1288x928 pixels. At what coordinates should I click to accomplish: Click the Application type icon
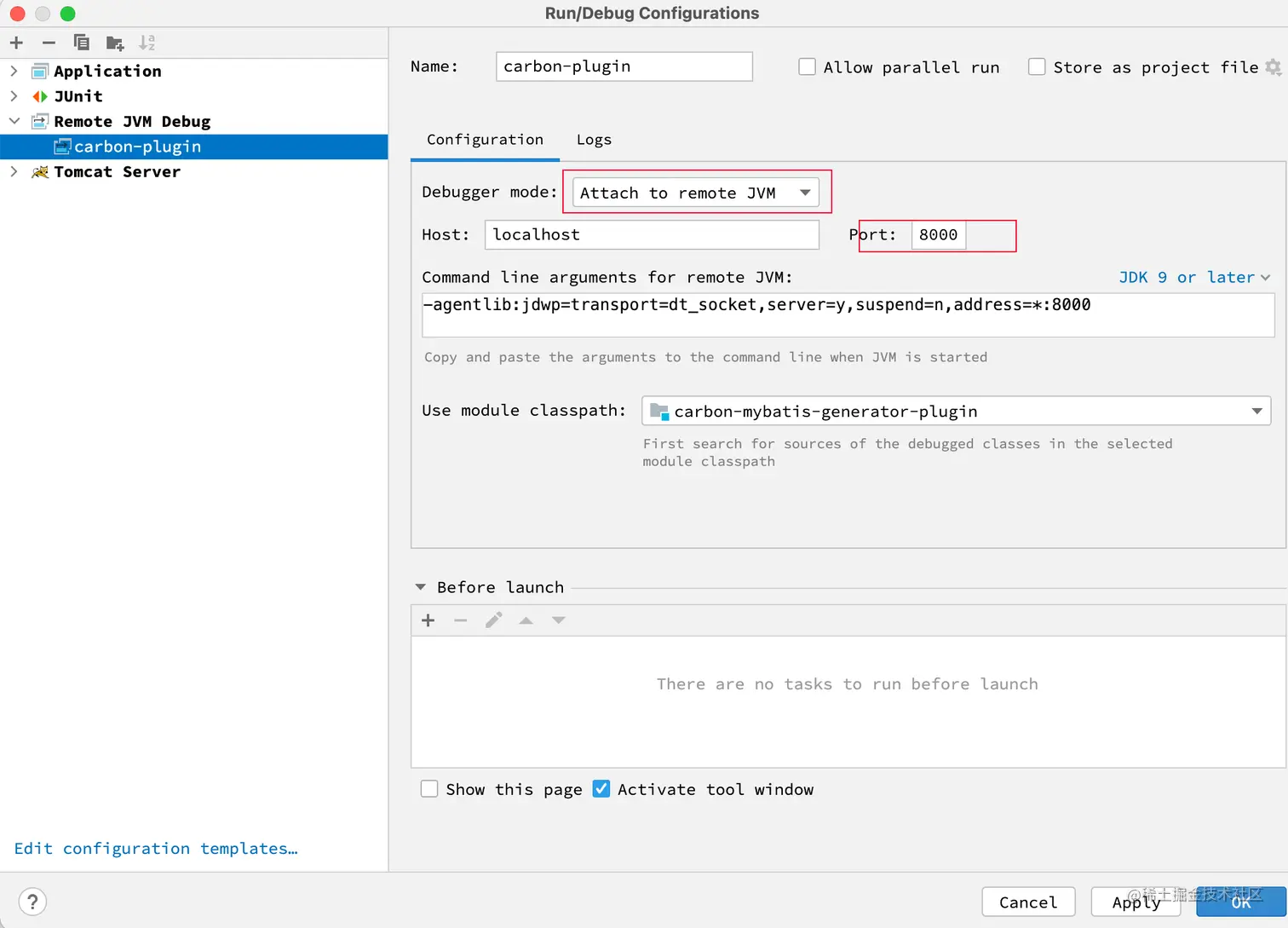[x=40, y=71]
